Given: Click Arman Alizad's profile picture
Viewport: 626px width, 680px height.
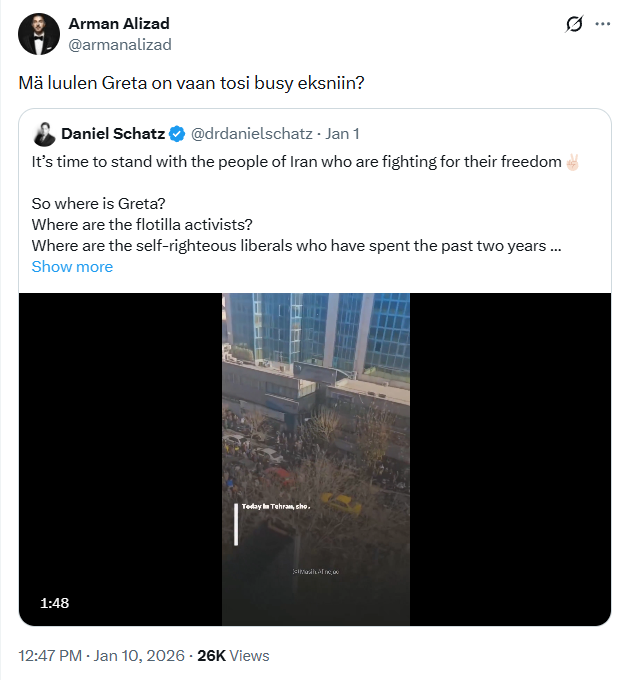Looking at the screenshot, I should [x=39, y=34].
